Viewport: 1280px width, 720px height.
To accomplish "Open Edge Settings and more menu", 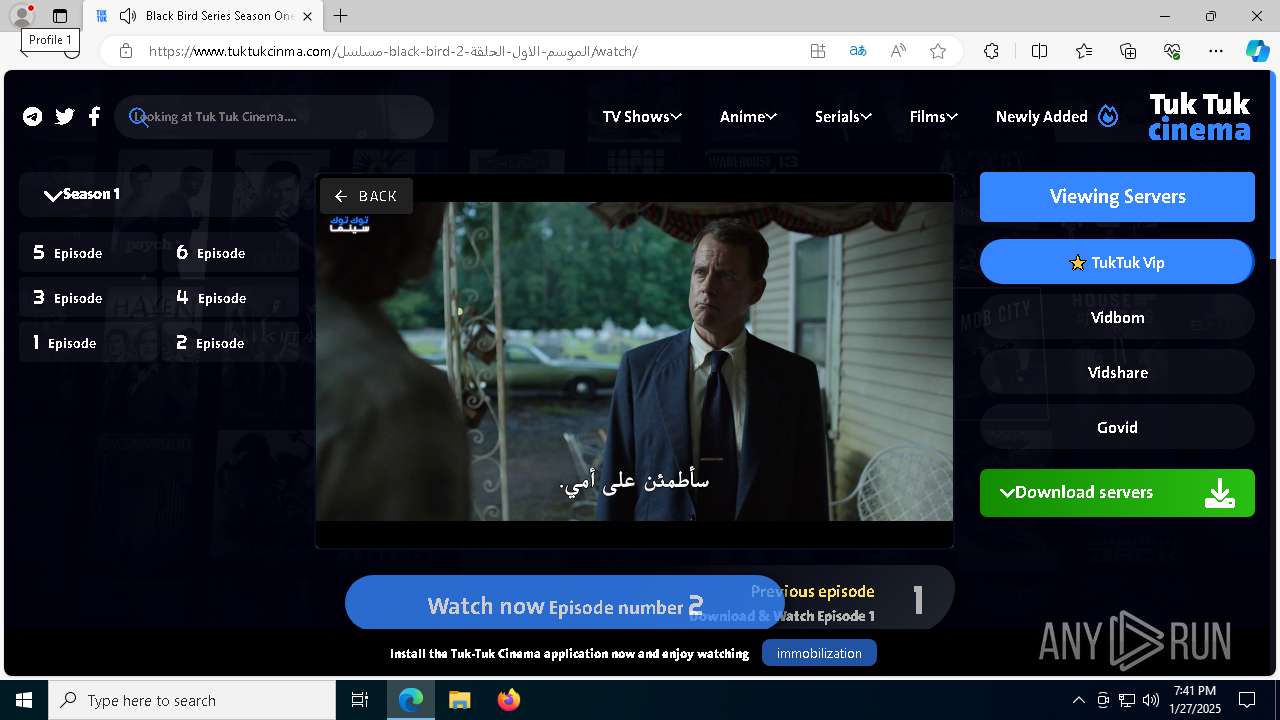I will (x=1216, y=51).
